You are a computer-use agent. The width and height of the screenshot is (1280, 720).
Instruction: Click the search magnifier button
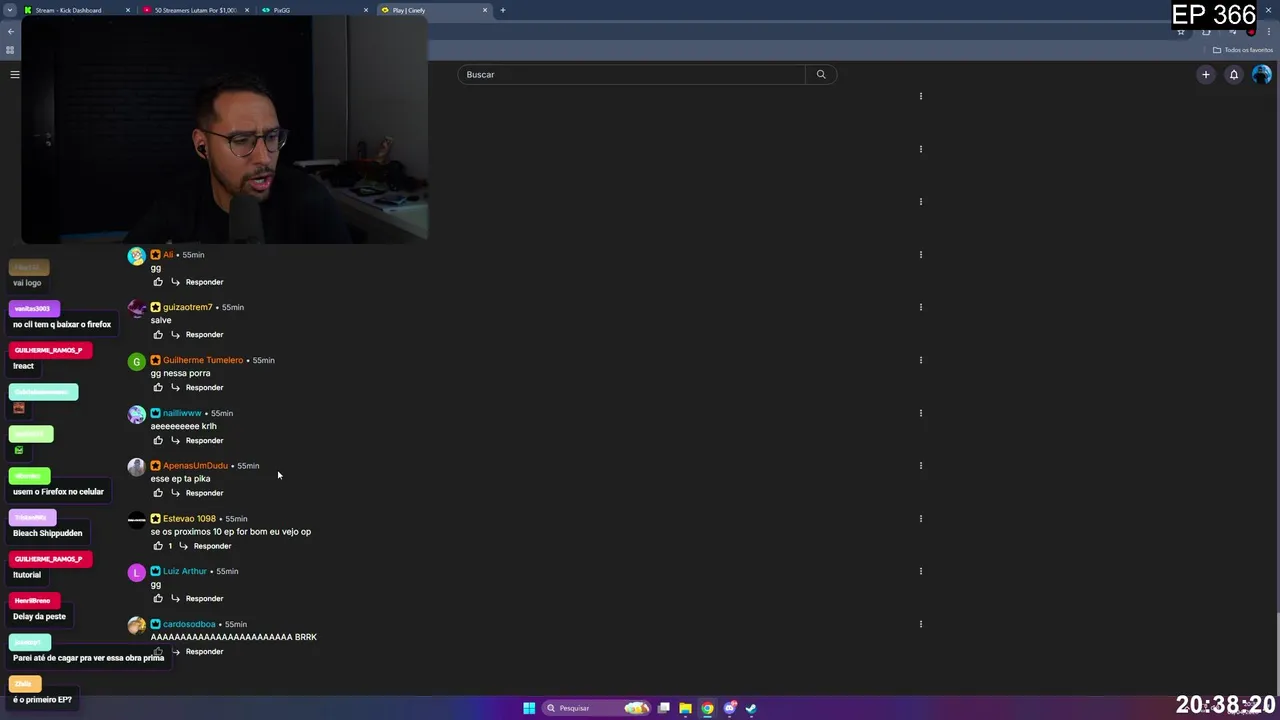[x=821, y=74]
